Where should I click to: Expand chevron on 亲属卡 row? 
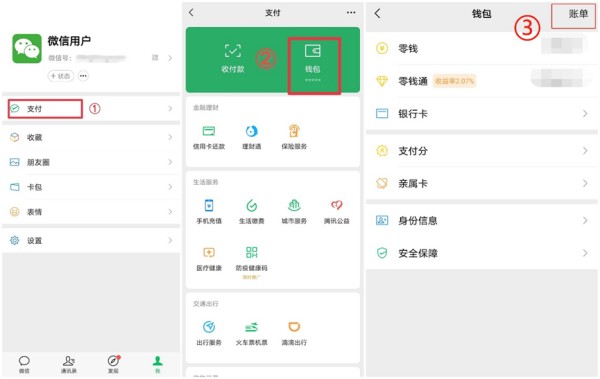pos(585,183)
